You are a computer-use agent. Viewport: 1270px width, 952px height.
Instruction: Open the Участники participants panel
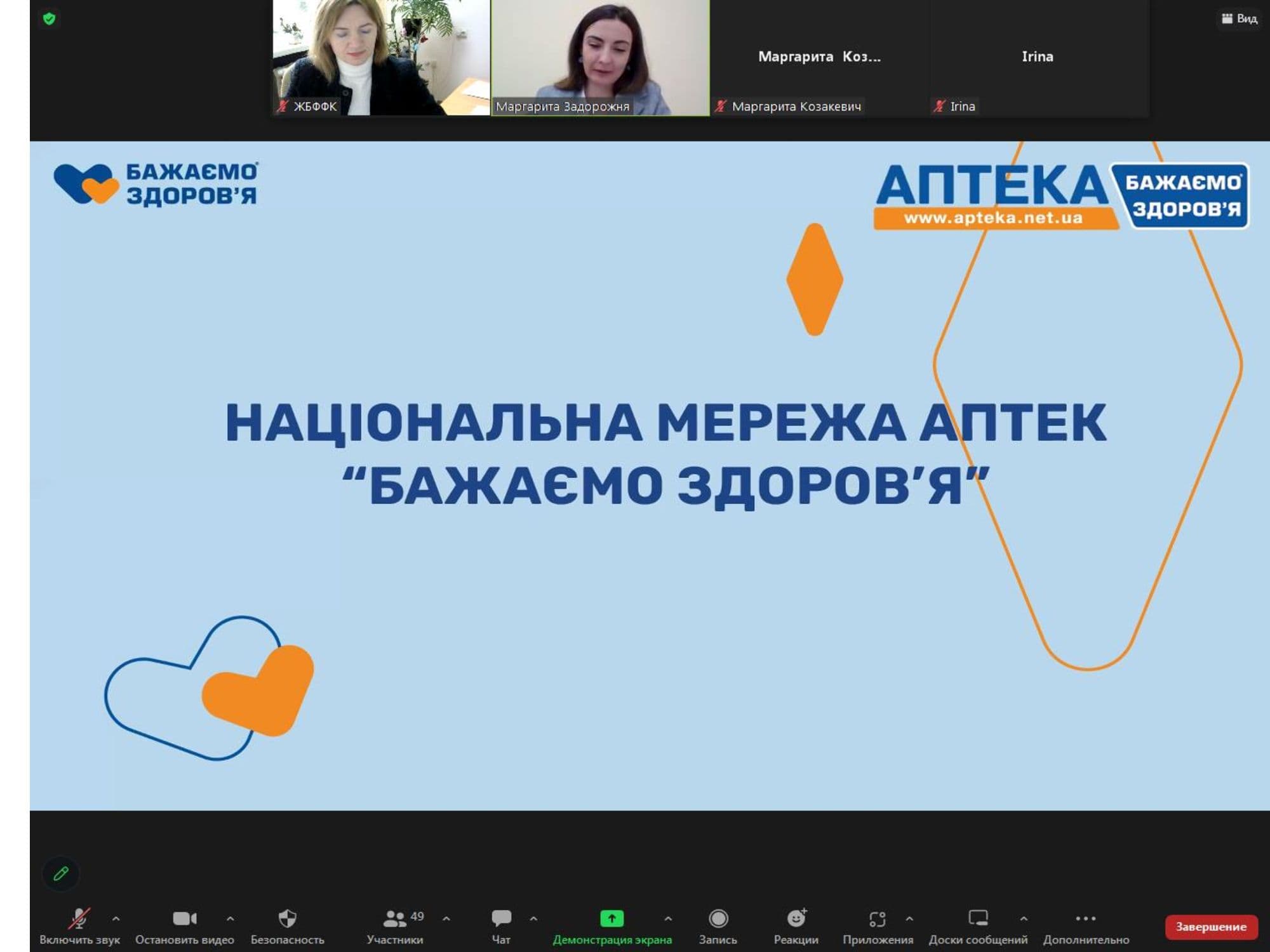coord(395,927)
